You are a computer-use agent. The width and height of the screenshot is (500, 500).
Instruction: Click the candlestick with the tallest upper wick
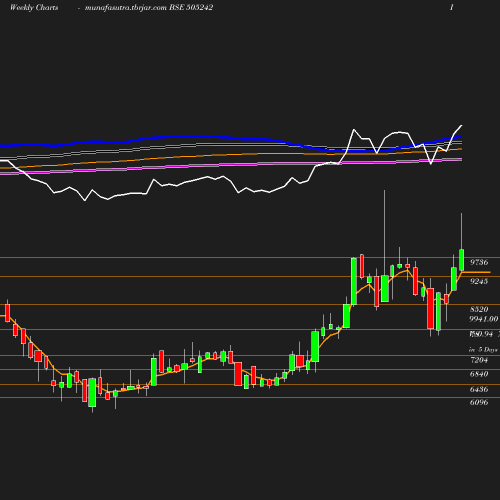pyautogui.click(x=385, y=288)
